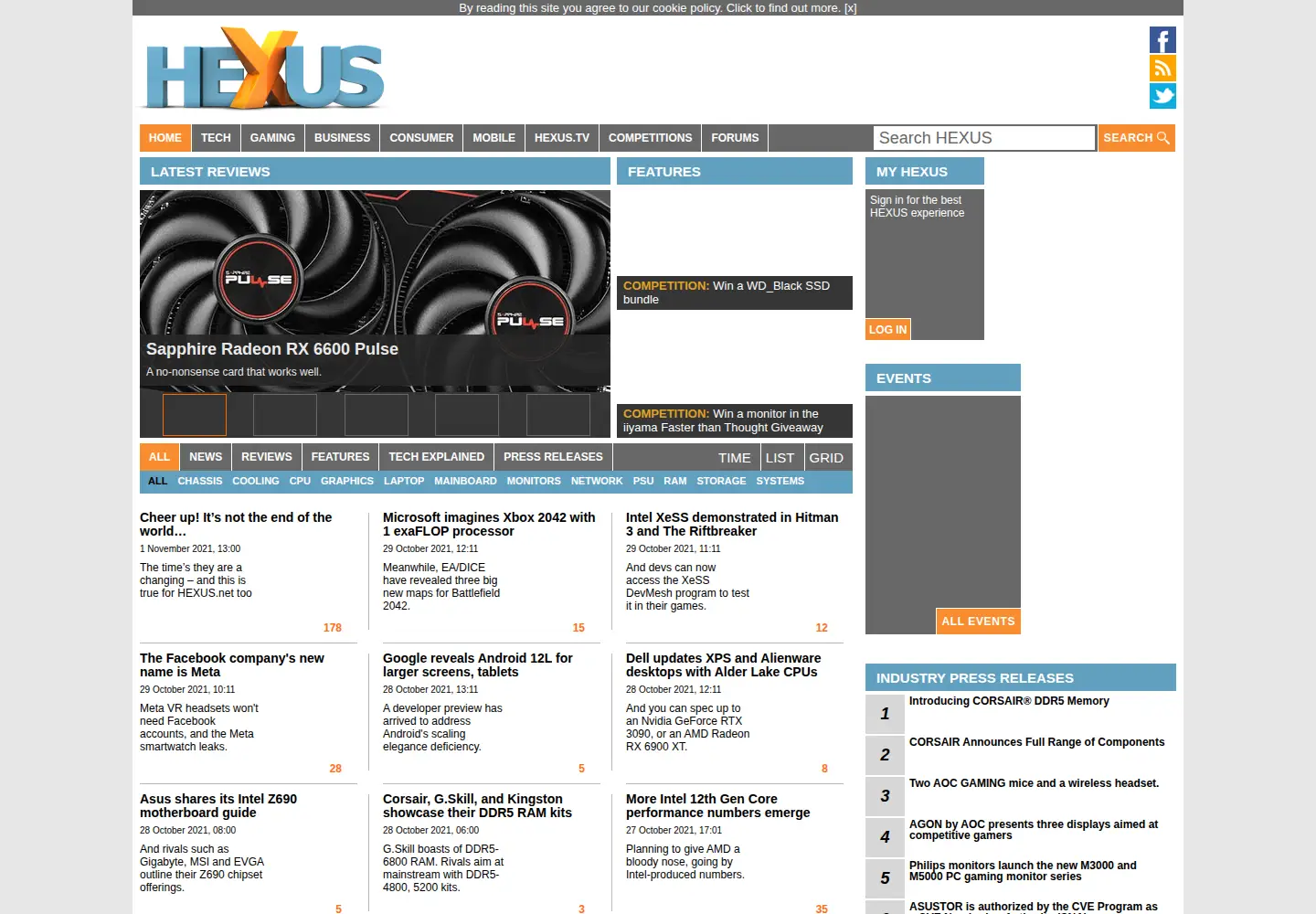Switch article layout to LIST view

(780, 458)
